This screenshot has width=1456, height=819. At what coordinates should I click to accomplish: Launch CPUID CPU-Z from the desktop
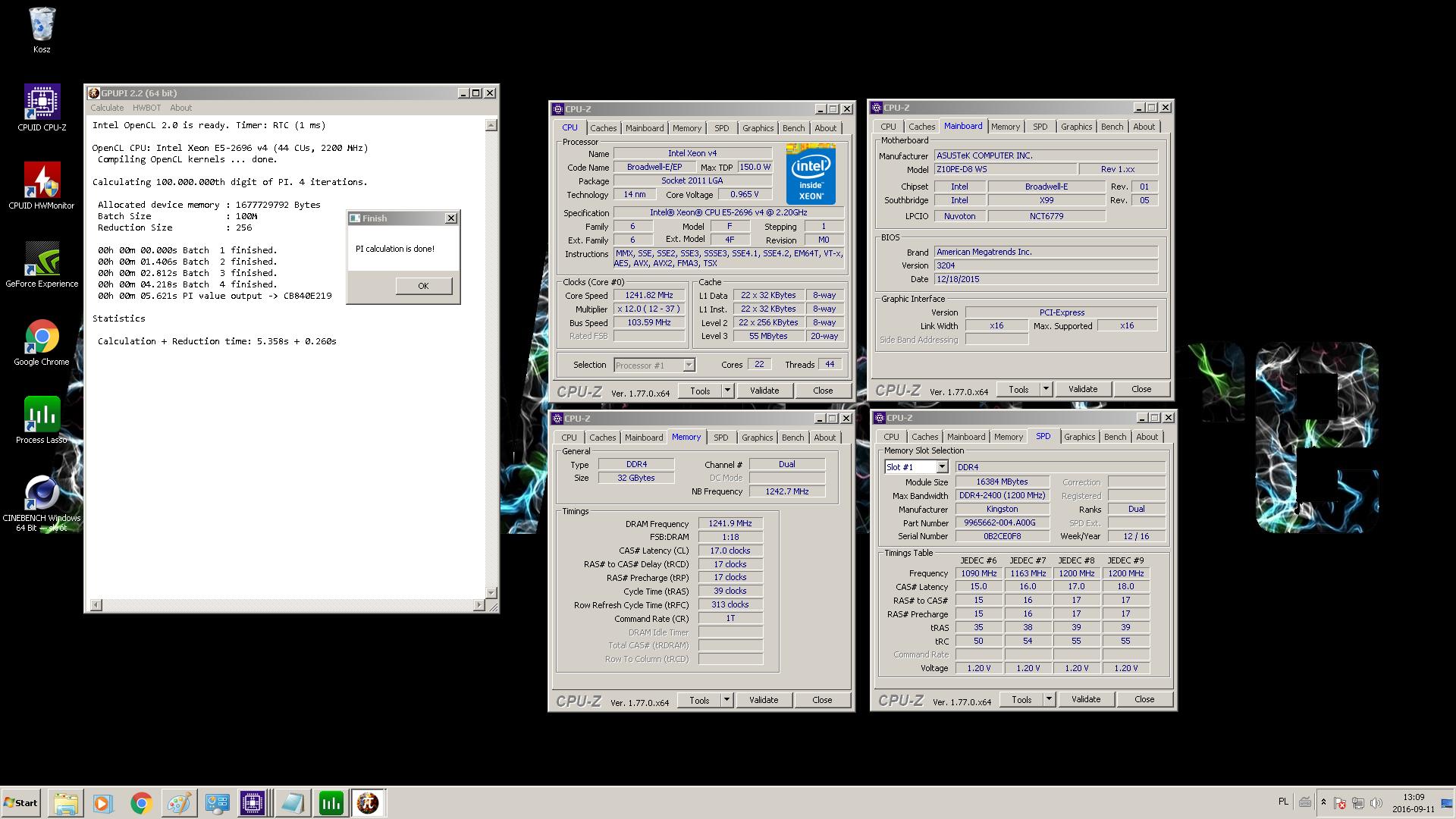coord(42,108)
